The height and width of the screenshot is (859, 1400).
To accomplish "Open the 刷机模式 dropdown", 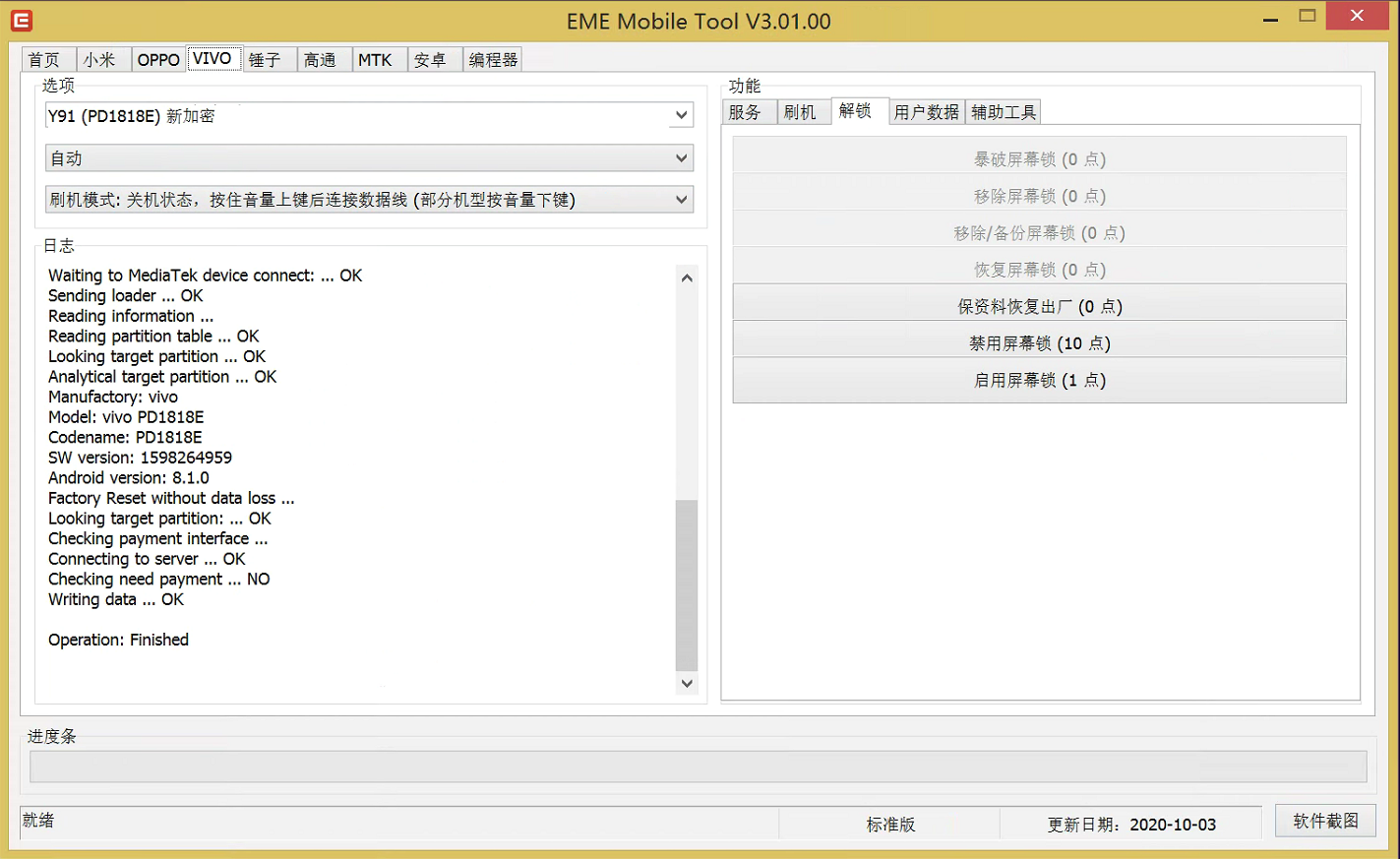I will pos(369,199).
